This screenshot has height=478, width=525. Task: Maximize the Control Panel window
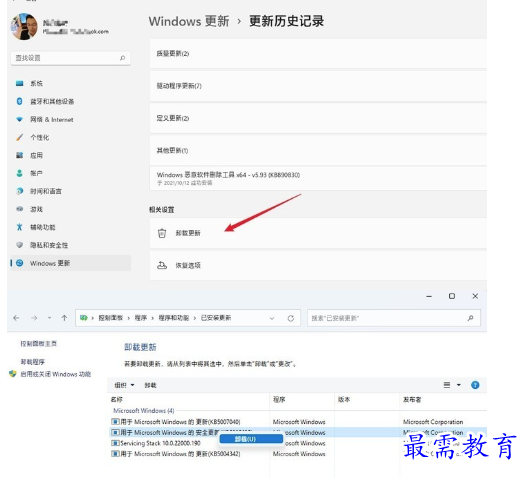(452, 296)
